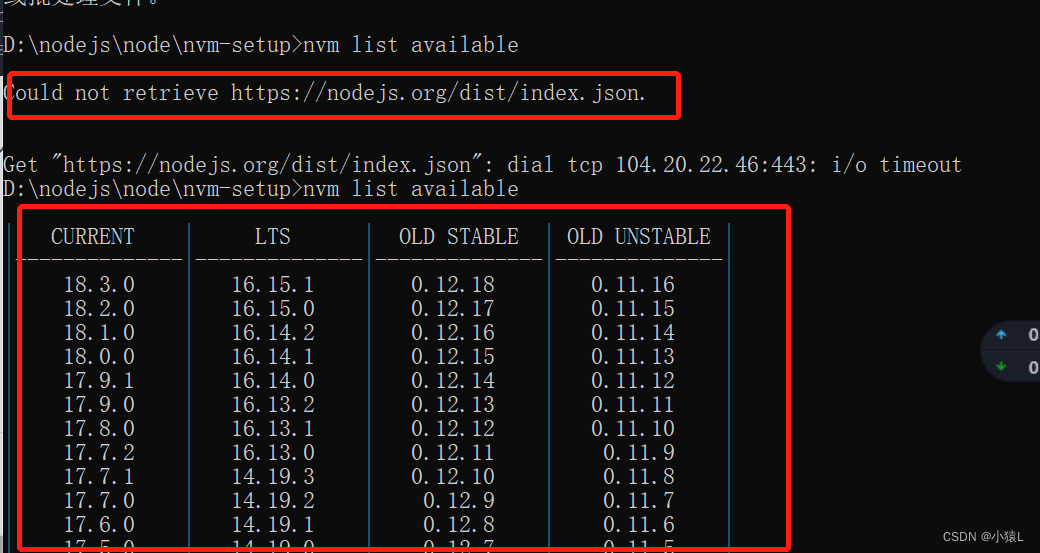Click LTS version 16.13.0
This screenshot has width=1040, height=553.
(273, 453)
